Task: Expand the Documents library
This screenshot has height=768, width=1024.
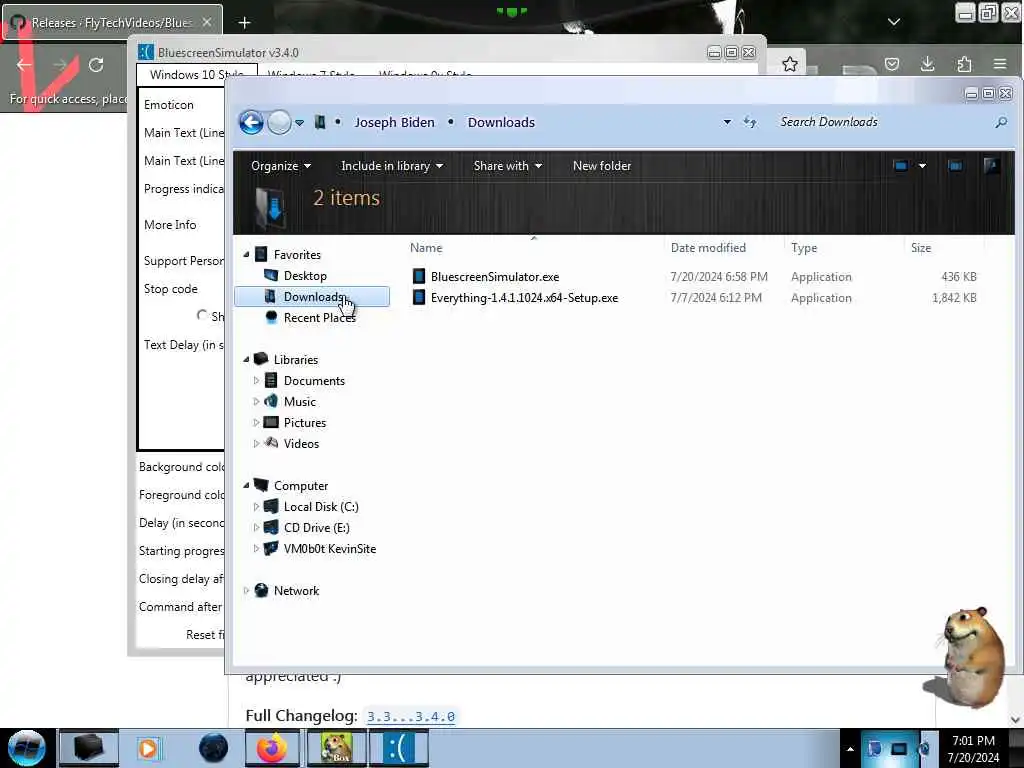Action: [256, 380]
